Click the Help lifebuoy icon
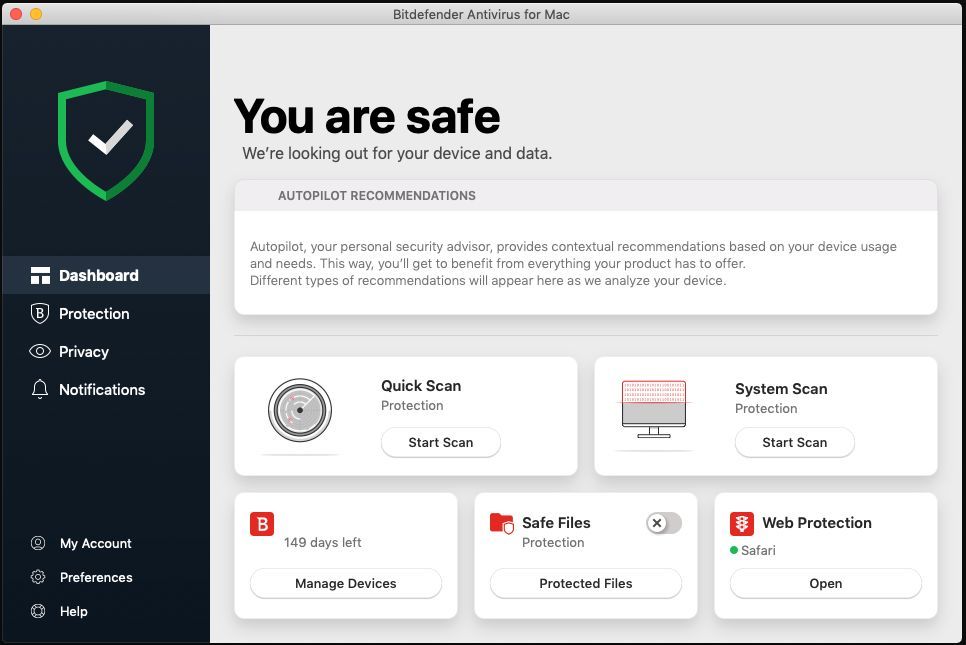 coord(38,611)
